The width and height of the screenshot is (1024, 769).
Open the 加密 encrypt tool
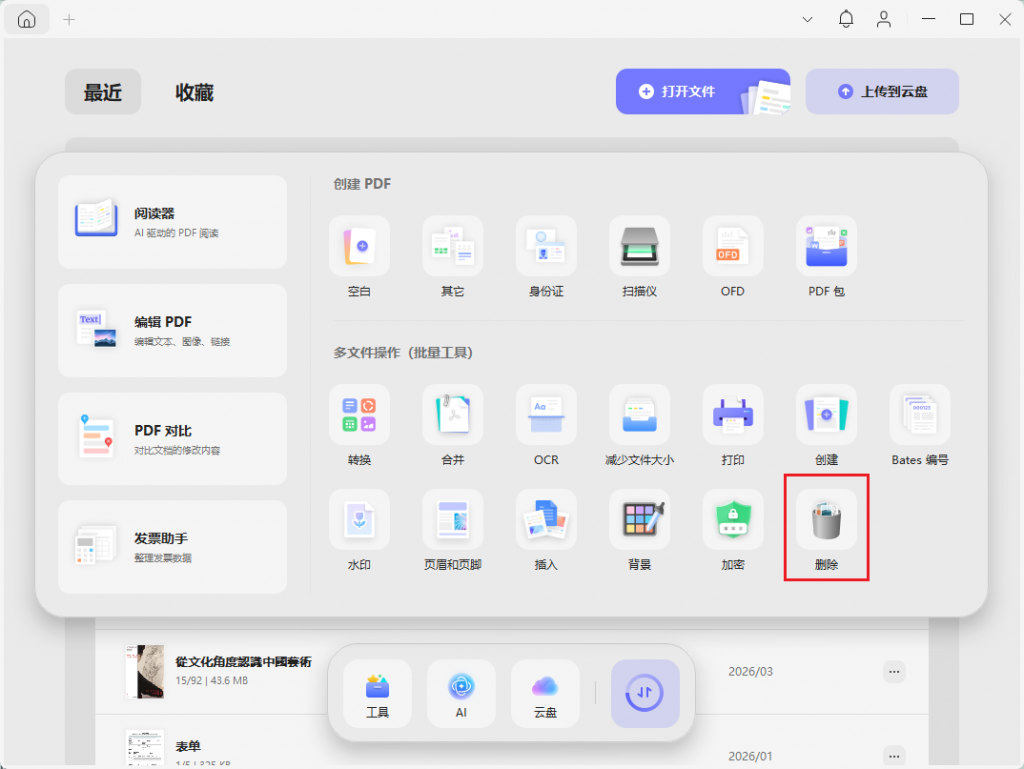click(733, 520)
